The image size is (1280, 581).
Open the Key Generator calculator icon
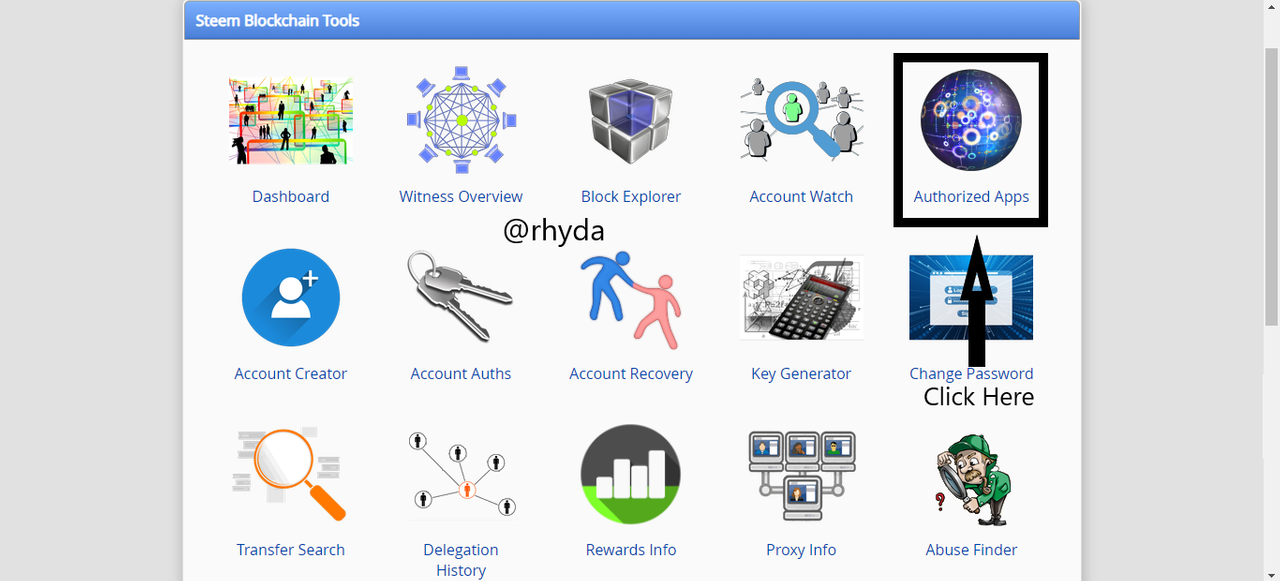(801, 297)
